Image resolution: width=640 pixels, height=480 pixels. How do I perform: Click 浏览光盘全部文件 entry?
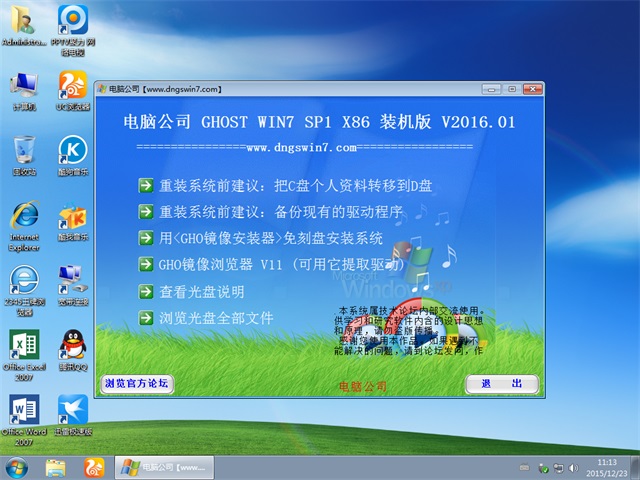pos(215,319)
